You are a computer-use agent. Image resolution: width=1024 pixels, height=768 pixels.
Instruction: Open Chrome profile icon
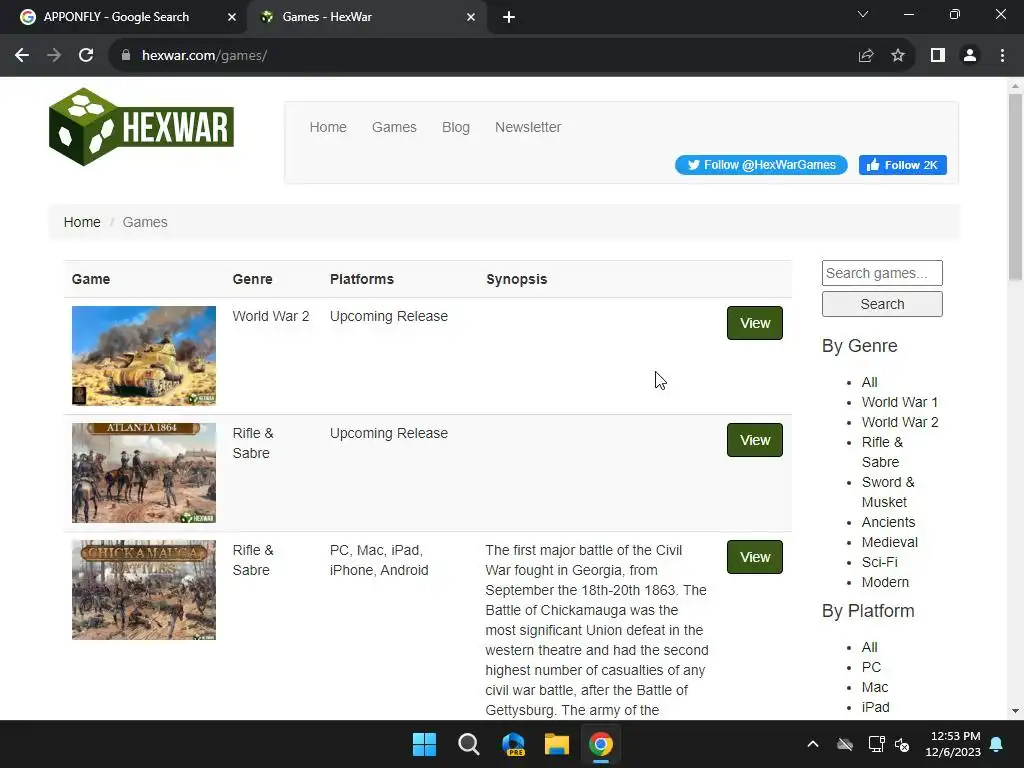point(970,56)
